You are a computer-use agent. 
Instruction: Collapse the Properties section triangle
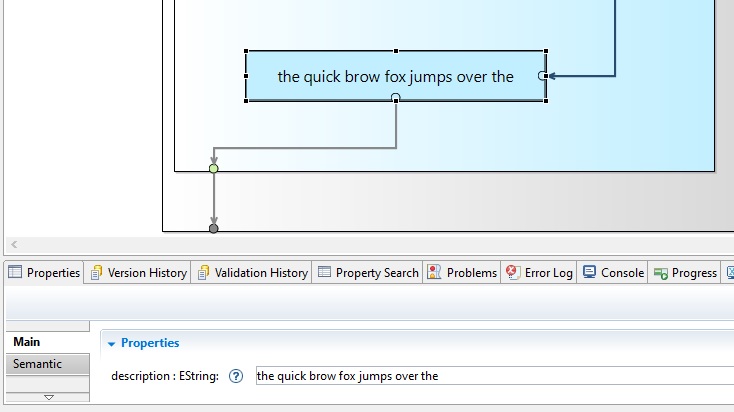111,344
